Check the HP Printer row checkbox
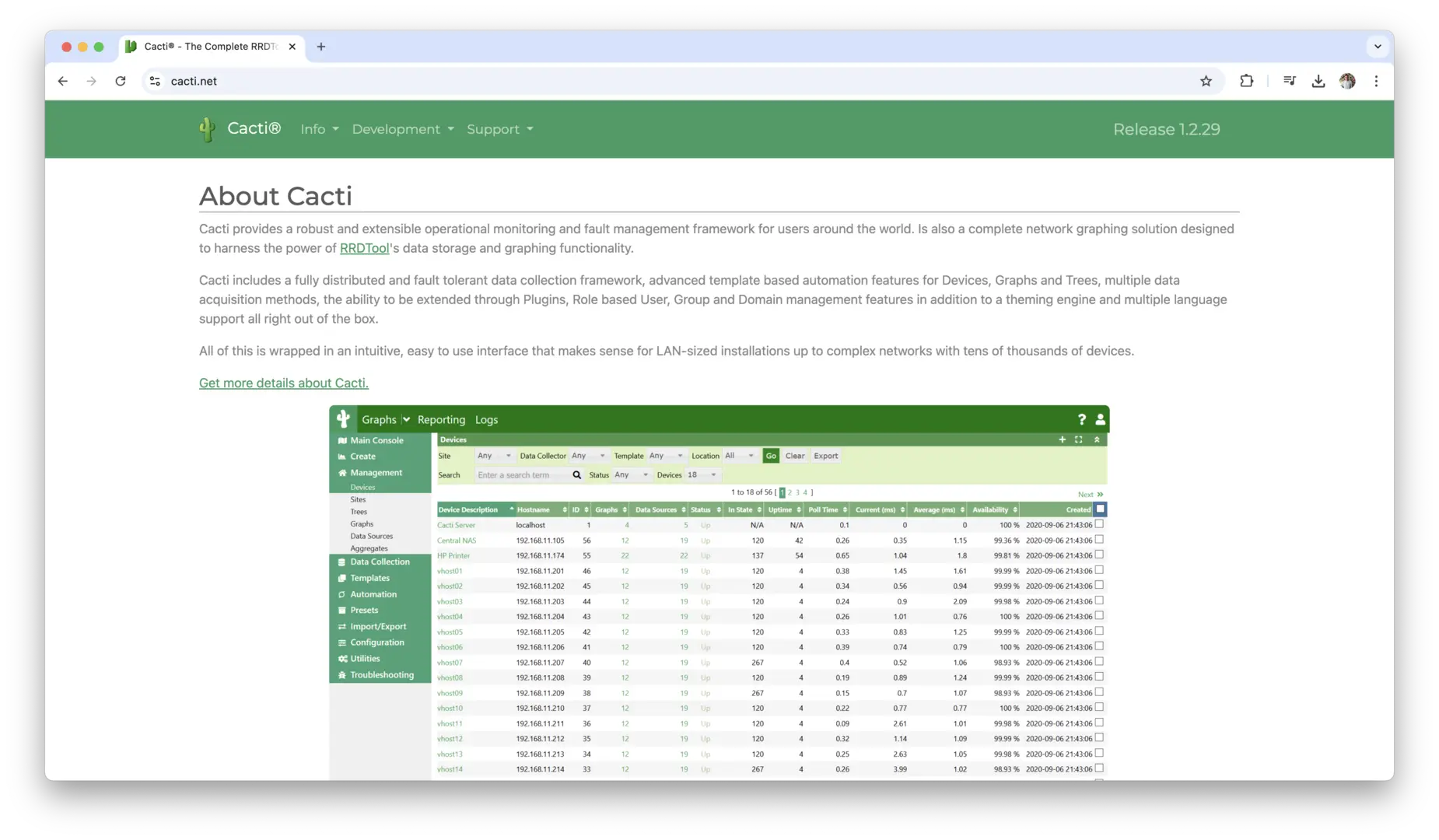Screen dimensions: 1439x840 [1099, 555]
